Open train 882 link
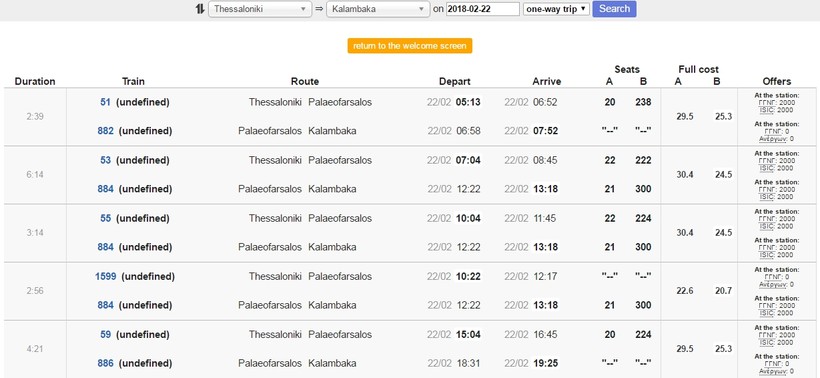Screen dimensions: 820x378 (x=106, y=131)
